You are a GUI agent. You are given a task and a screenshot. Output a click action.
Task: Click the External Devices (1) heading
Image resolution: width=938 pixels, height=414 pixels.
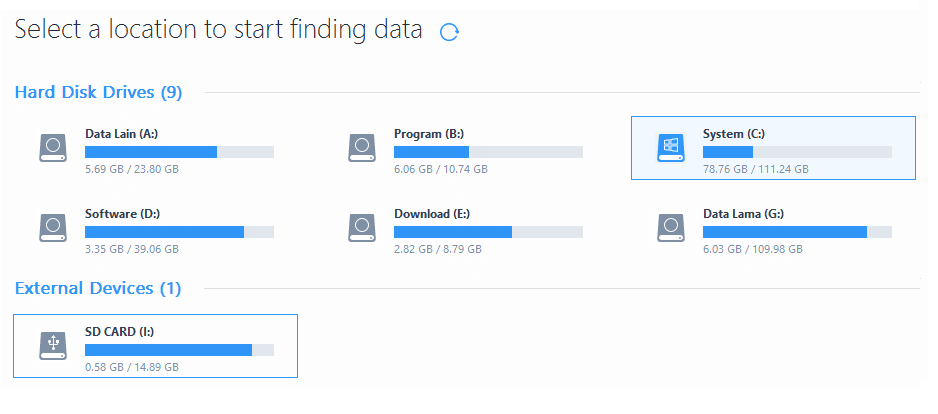tap(98, 288)
